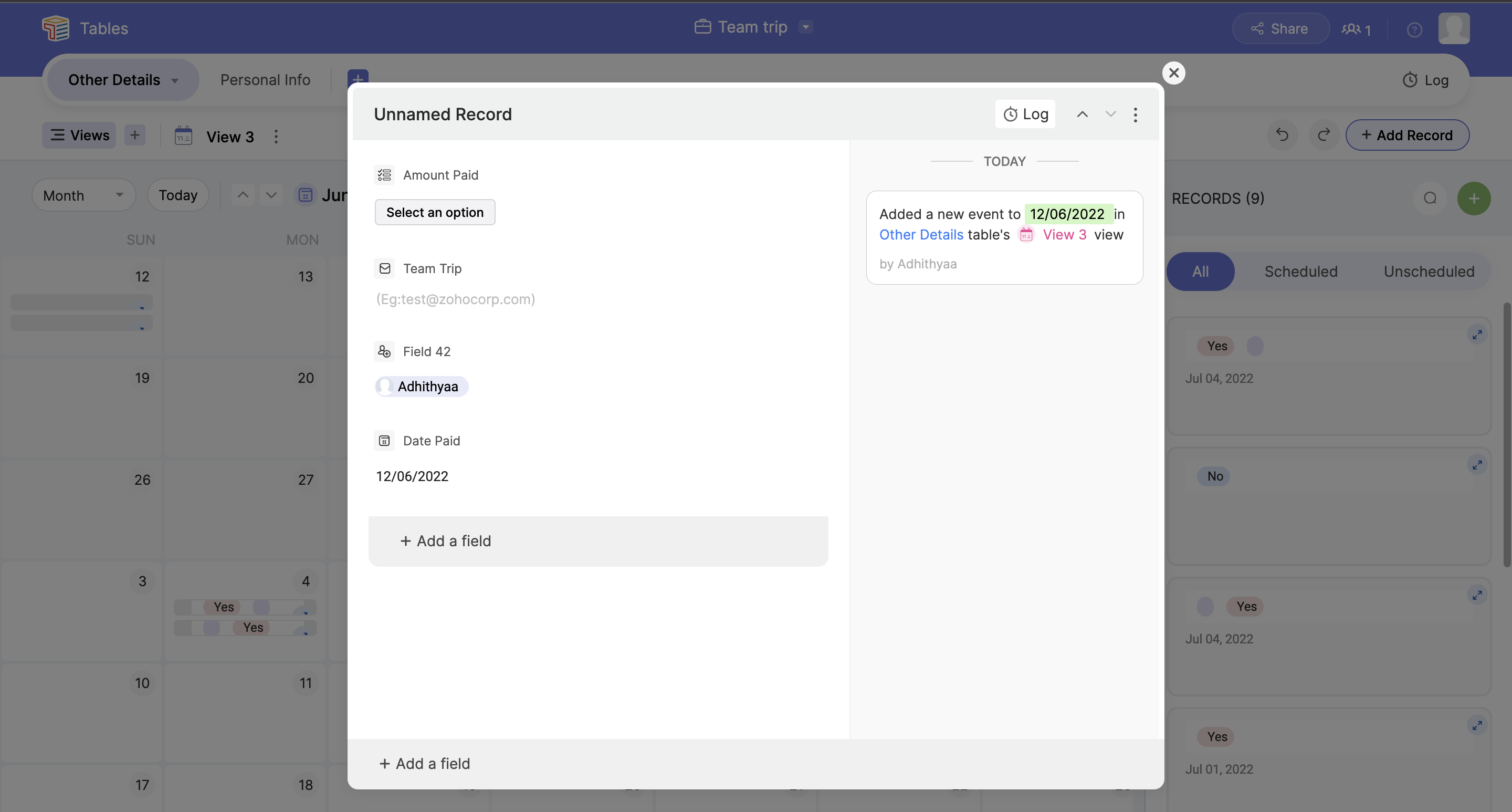Toggle the Log panel in record
The image size is (1512, 812).
point(1025,114)
